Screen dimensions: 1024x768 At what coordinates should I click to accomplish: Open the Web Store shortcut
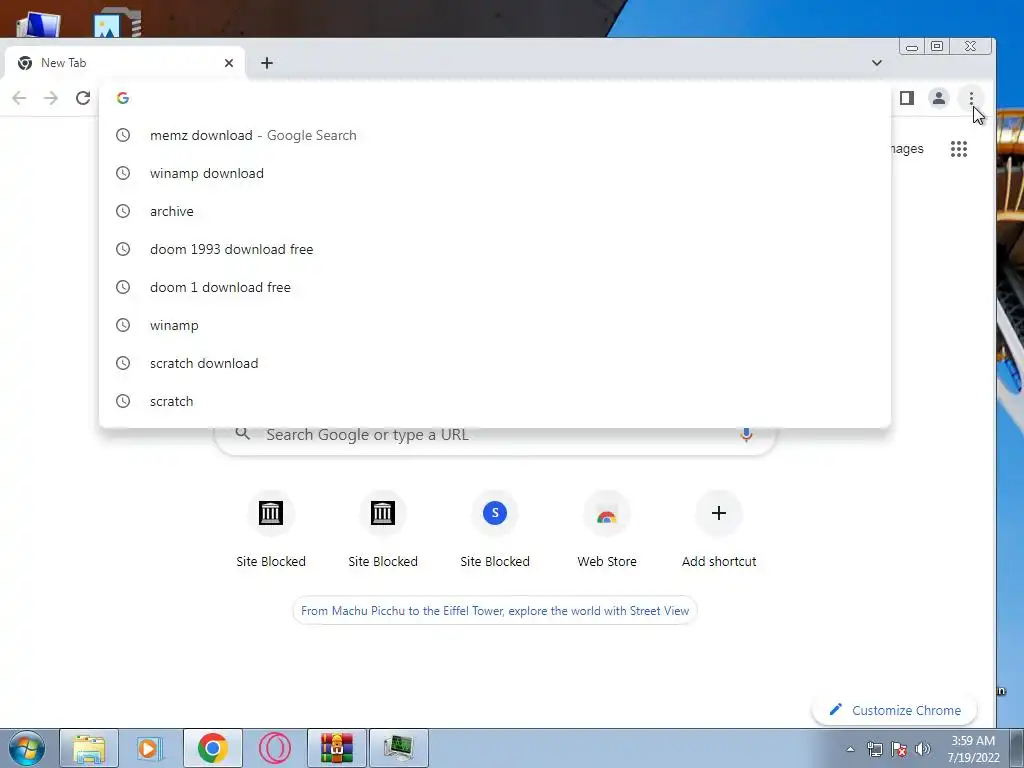pos(607,529)
